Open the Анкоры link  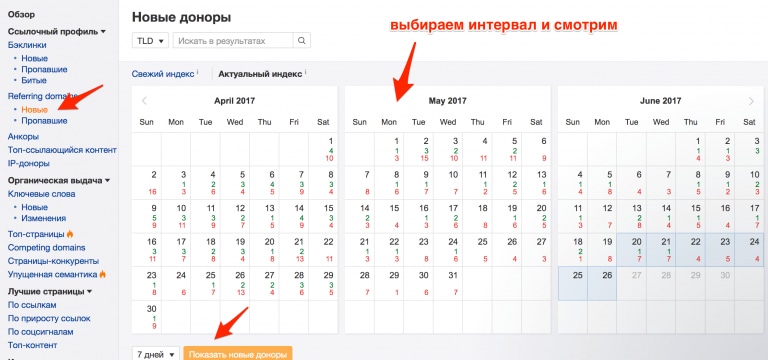coord(24,137)
